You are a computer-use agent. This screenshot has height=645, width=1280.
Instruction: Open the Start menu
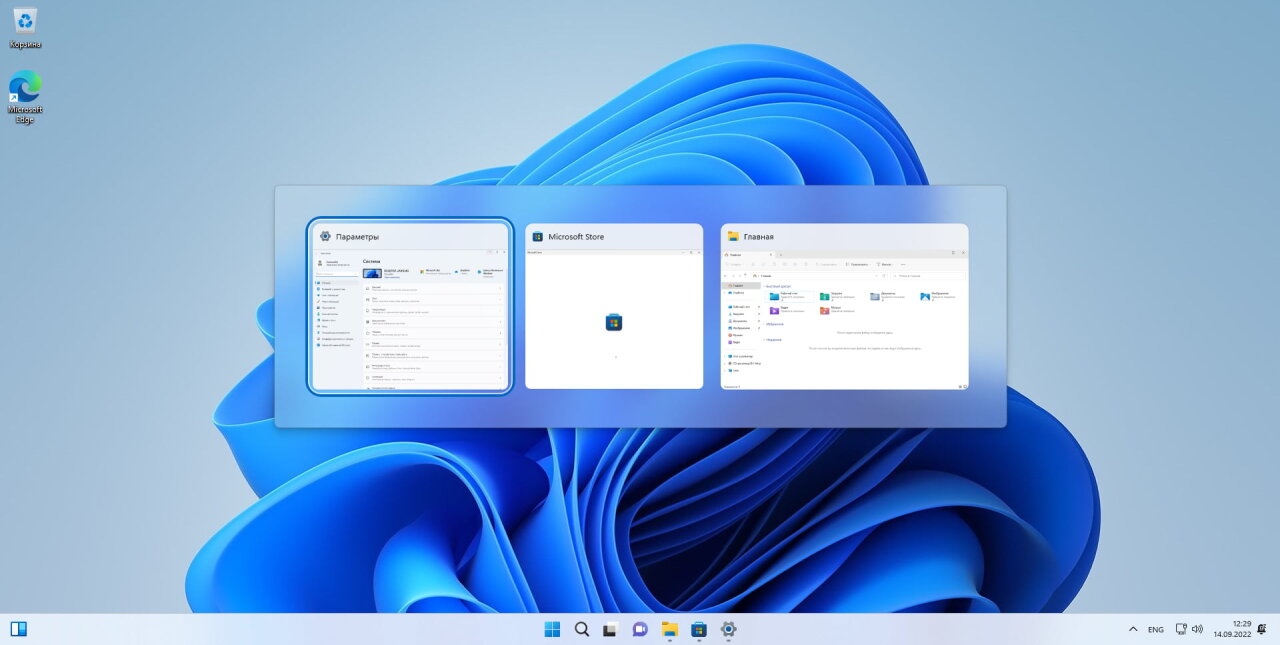[x=552, y=629]
